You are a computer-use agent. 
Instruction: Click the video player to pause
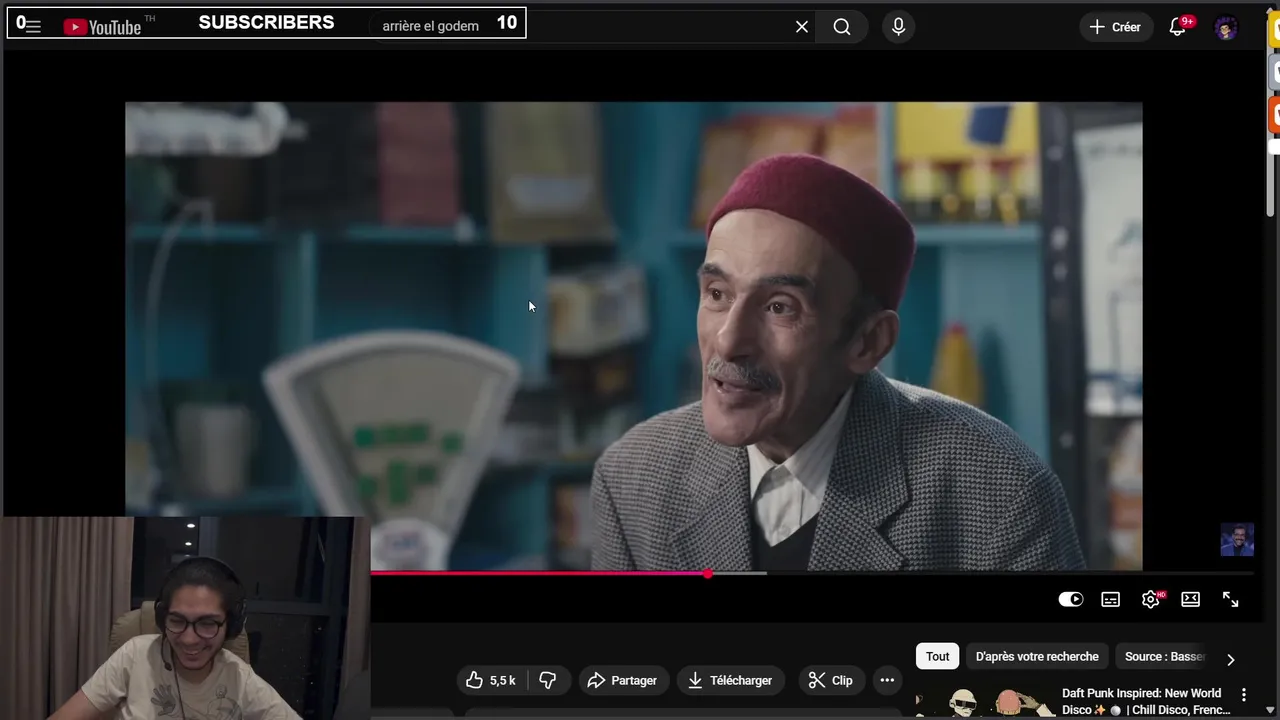633,336
